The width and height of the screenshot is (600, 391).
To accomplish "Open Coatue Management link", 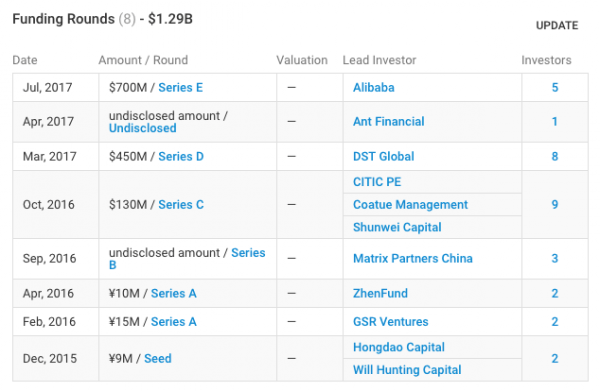I will pyautogui.click(x=410, y=205).
